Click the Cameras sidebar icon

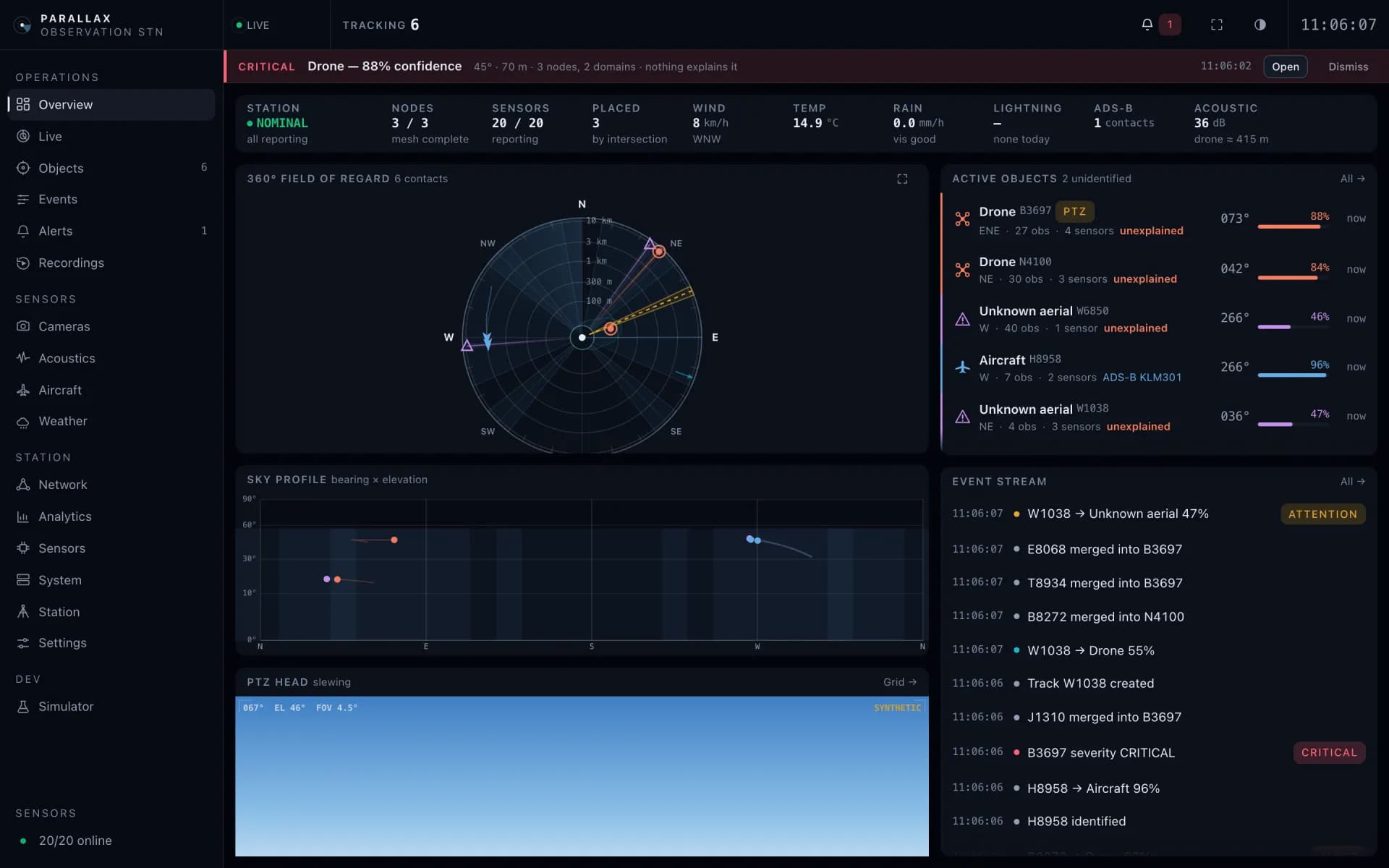pos(23,326)
